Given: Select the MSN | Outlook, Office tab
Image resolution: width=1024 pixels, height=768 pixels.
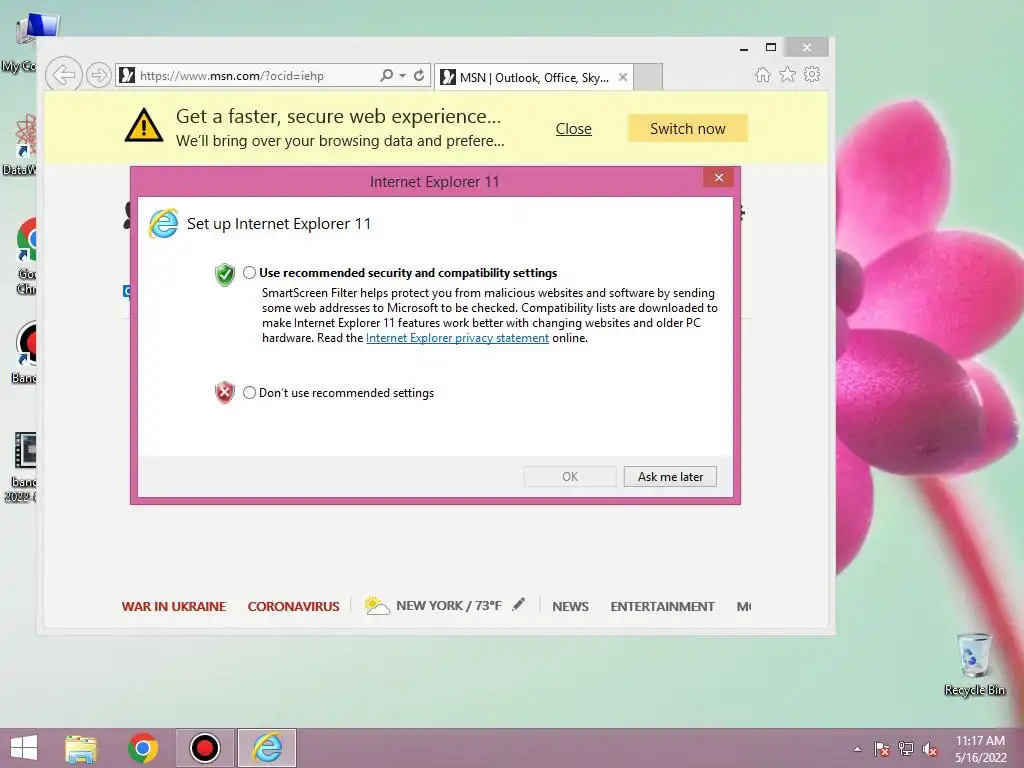Looking at the screenshot, I should click(x=534, y=78).
